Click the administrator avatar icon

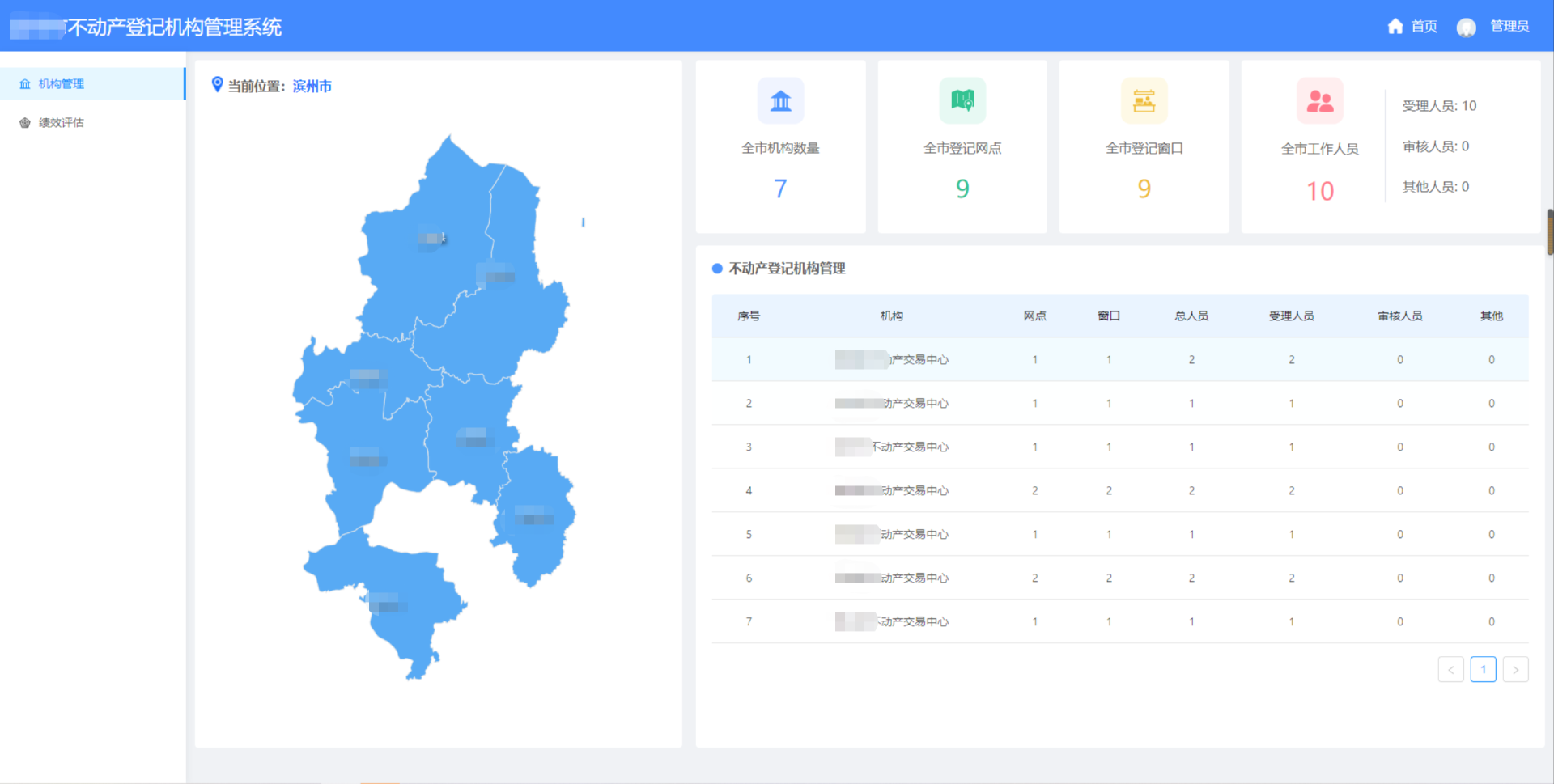[x=1466, y=28]
